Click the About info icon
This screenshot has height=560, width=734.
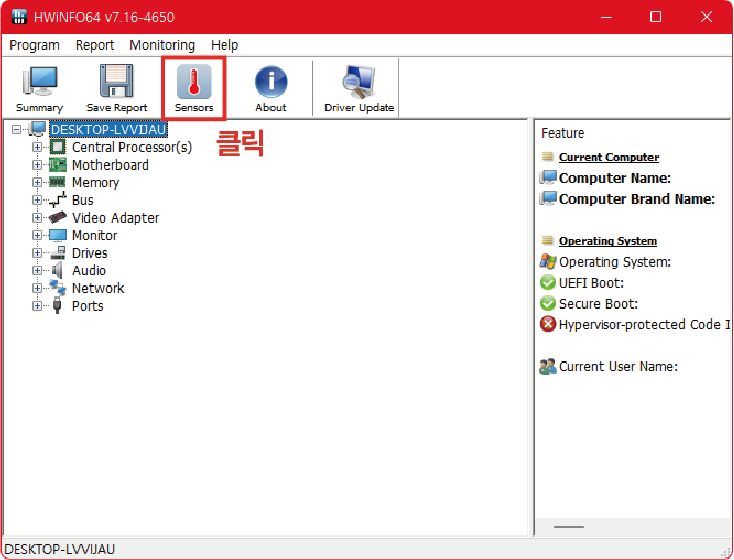271,81
